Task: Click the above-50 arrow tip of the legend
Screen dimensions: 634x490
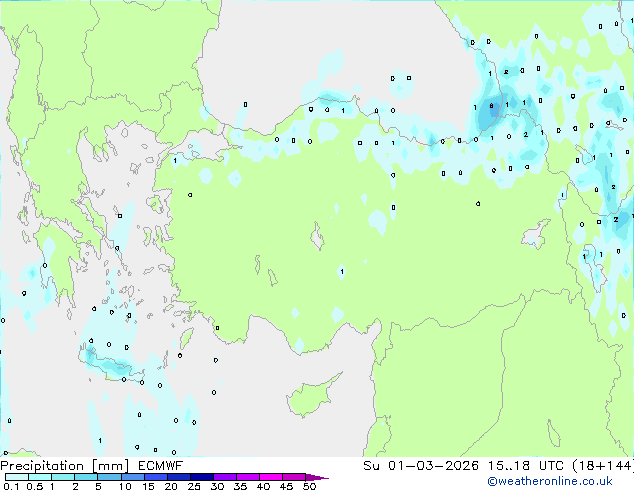Action: pos(317,477)
